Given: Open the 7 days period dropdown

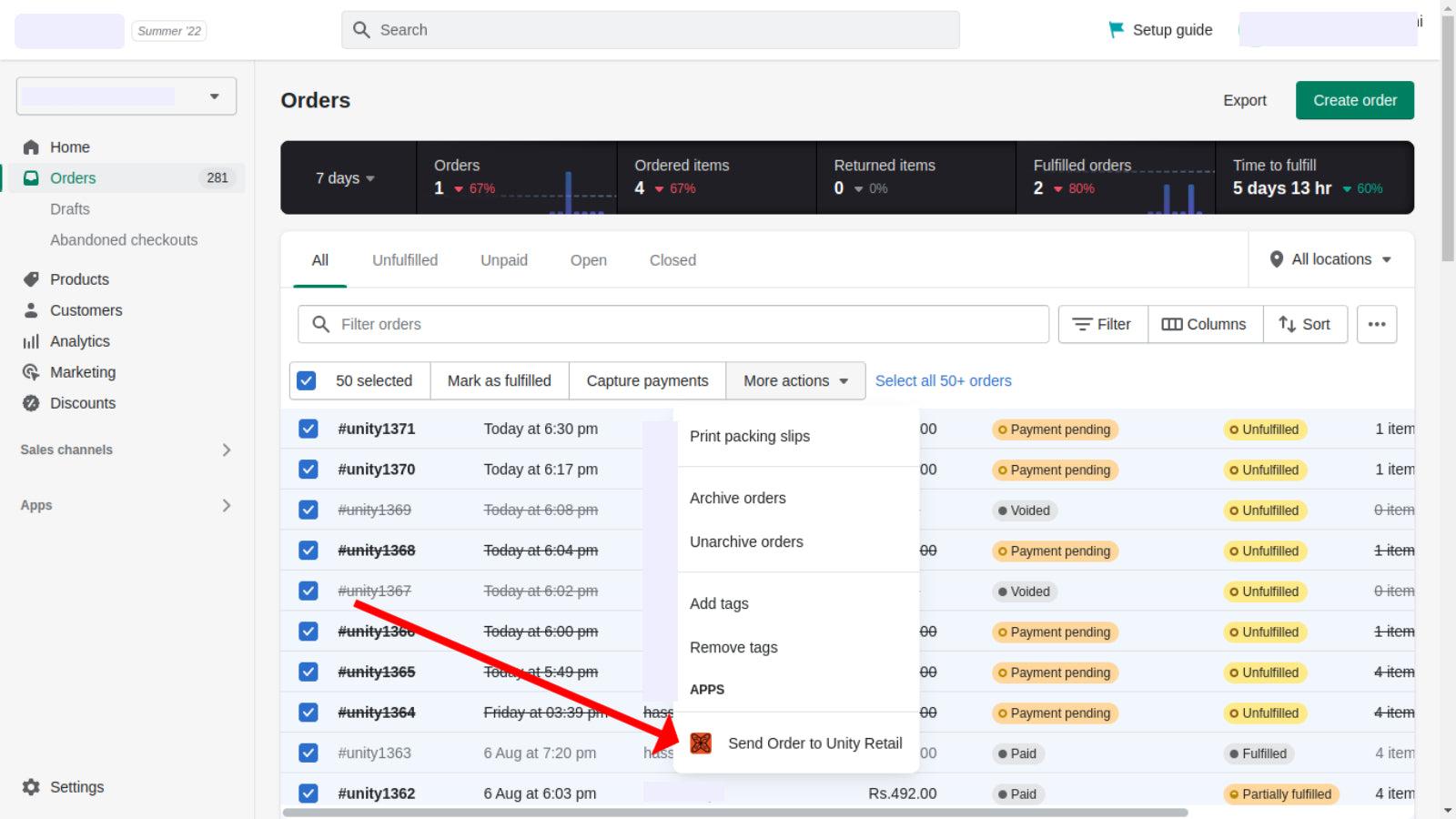Looking at the screenshot, I should click(x=345, y=178).
